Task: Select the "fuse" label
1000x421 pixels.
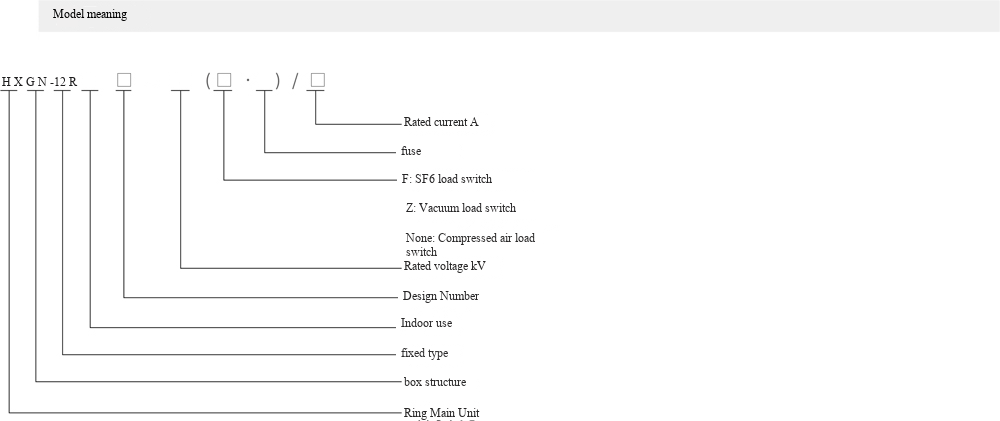Action: (411, 151)
